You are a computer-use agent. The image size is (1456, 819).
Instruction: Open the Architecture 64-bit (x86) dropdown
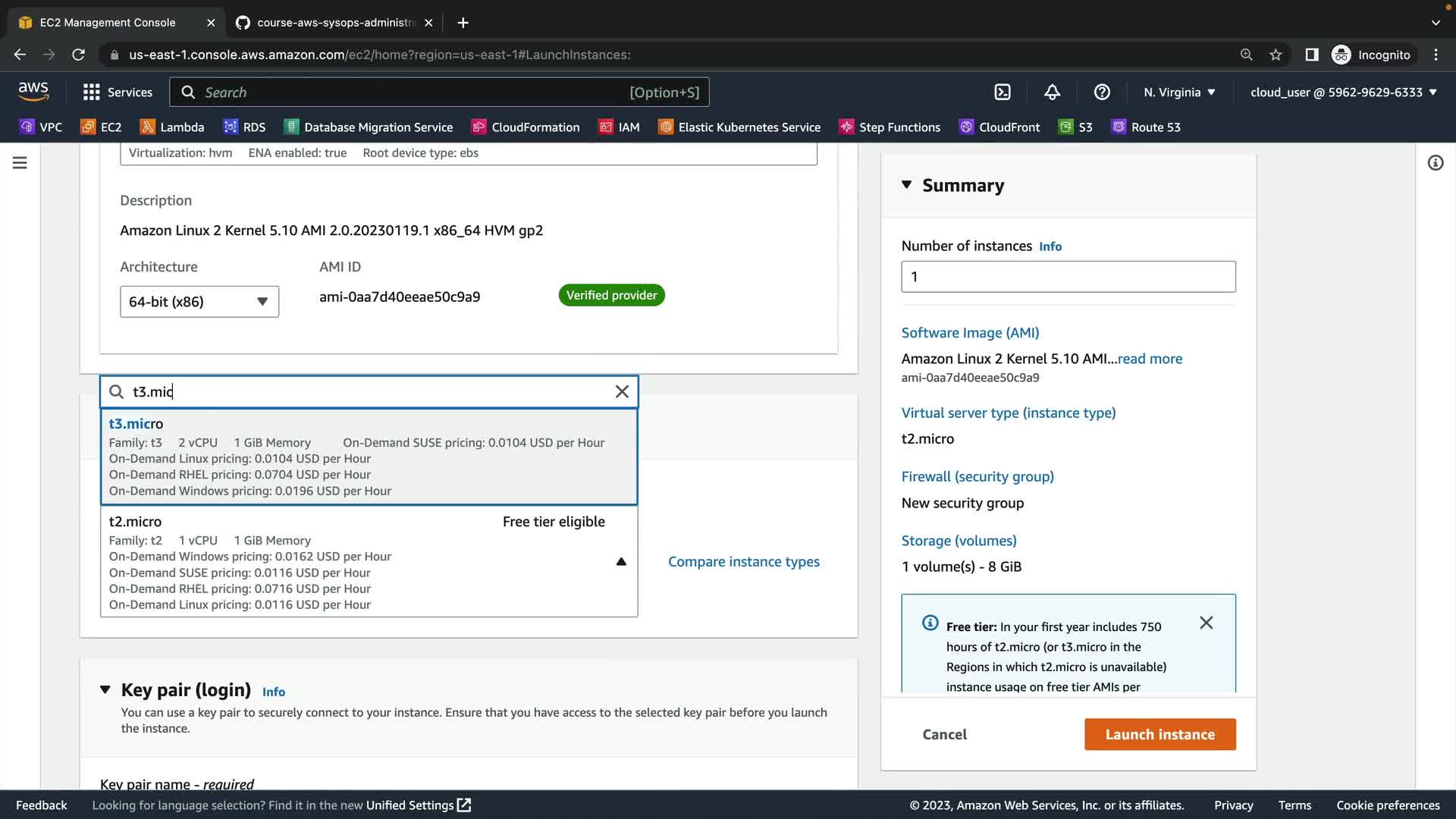click(x=199, y=302)
